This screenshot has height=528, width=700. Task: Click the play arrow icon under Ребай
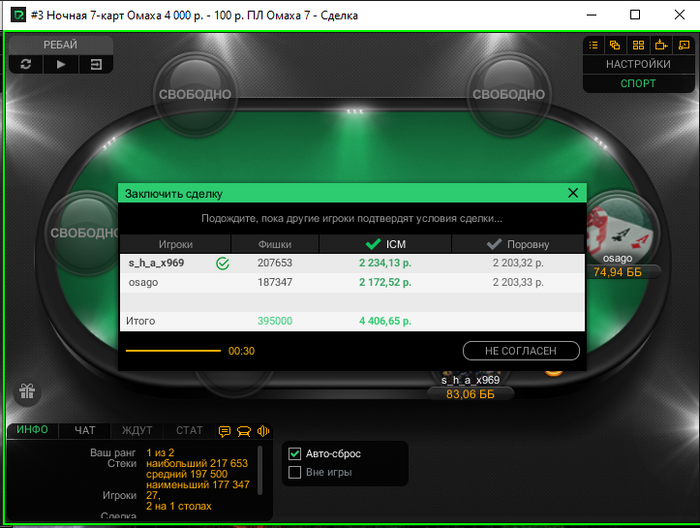click(61, 64)
